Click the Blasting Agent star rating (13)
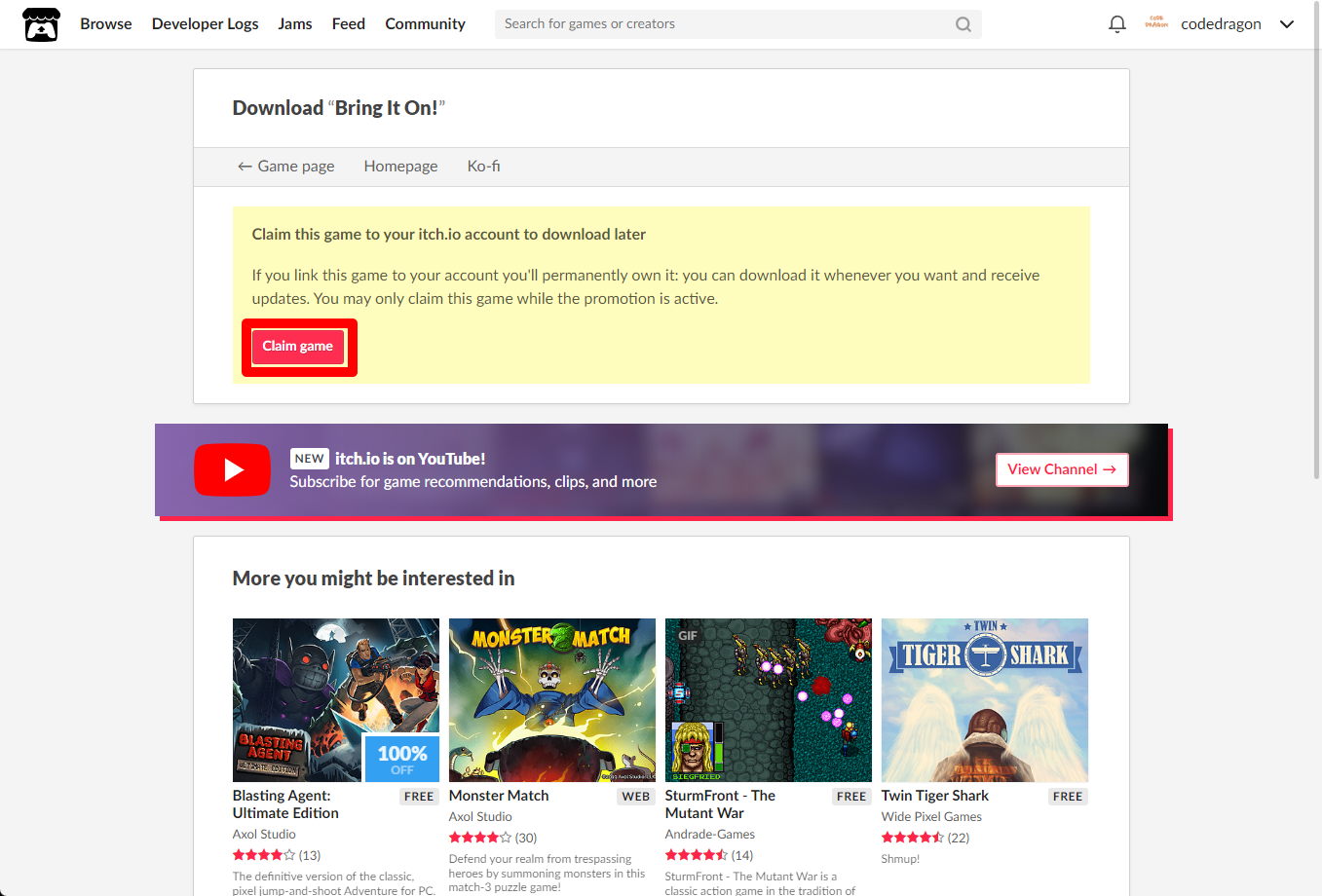Viewport: 1322px width, 896px height. 277,855
